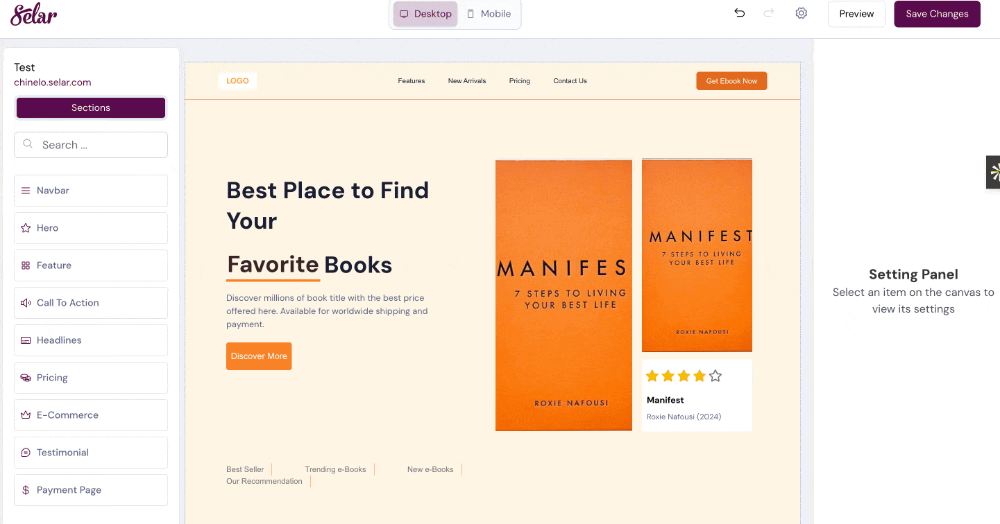Screen dimensions: 1000x524
Task: Click the magnifier icon in search box
Action: pos(28,144)
